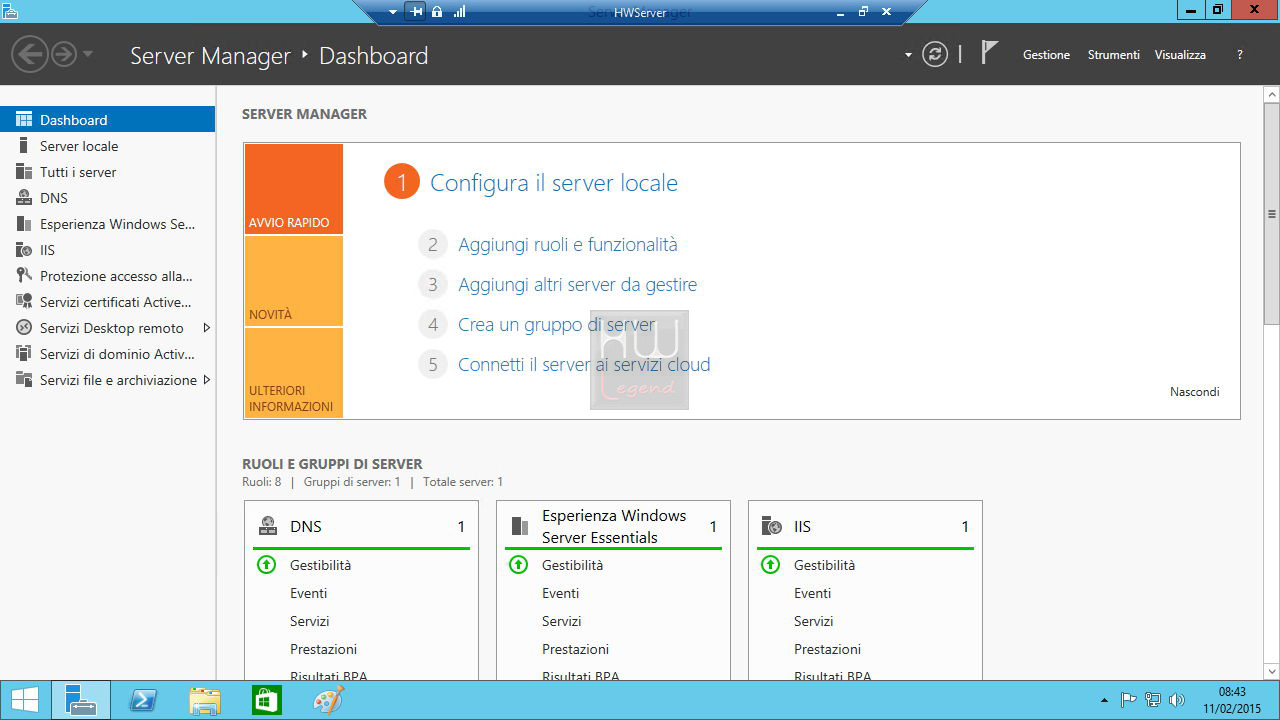
Task: Click Connetti il server ai servizi cloud
Action: pyautogui.click(x=584, y=365)
